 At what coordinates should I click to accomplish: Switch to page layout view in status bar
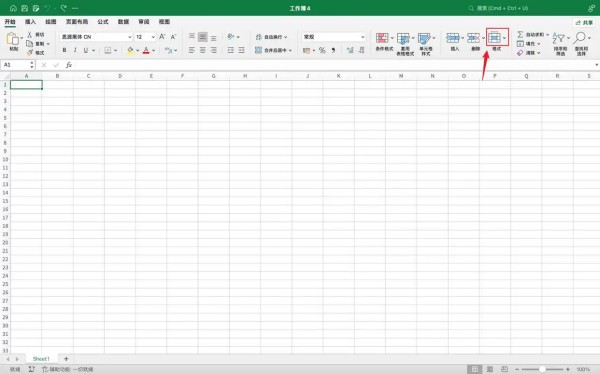(x=490, y=369)
